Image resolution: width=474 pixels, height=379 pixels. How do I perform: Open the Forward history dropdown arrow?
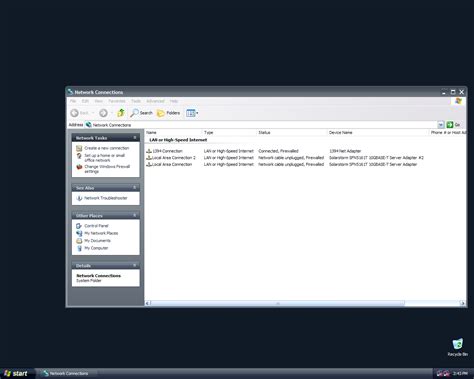point(111,113)
